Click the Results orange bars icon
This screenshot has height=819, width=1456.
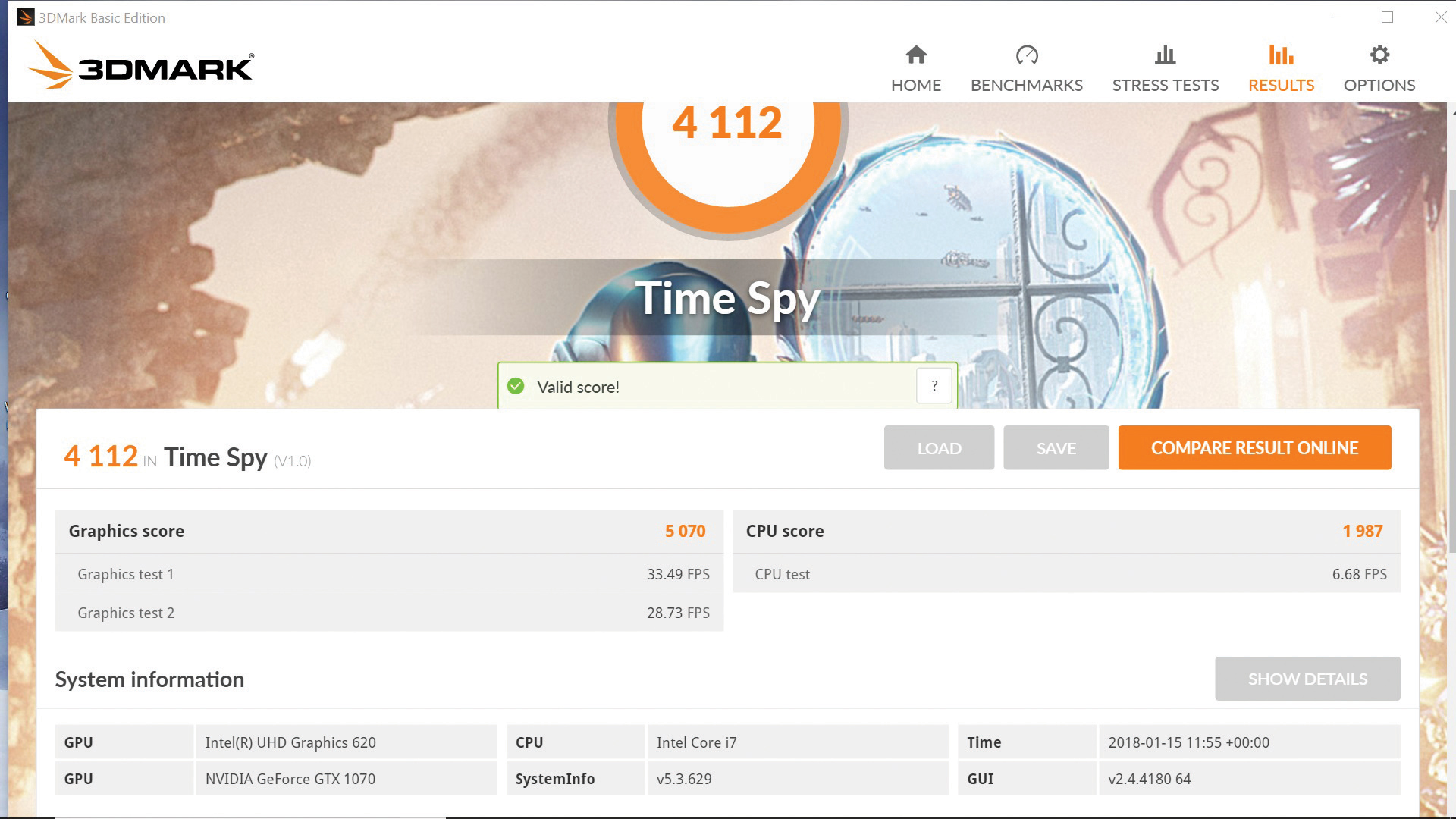pyautogui.click(x=1281, y=55)
